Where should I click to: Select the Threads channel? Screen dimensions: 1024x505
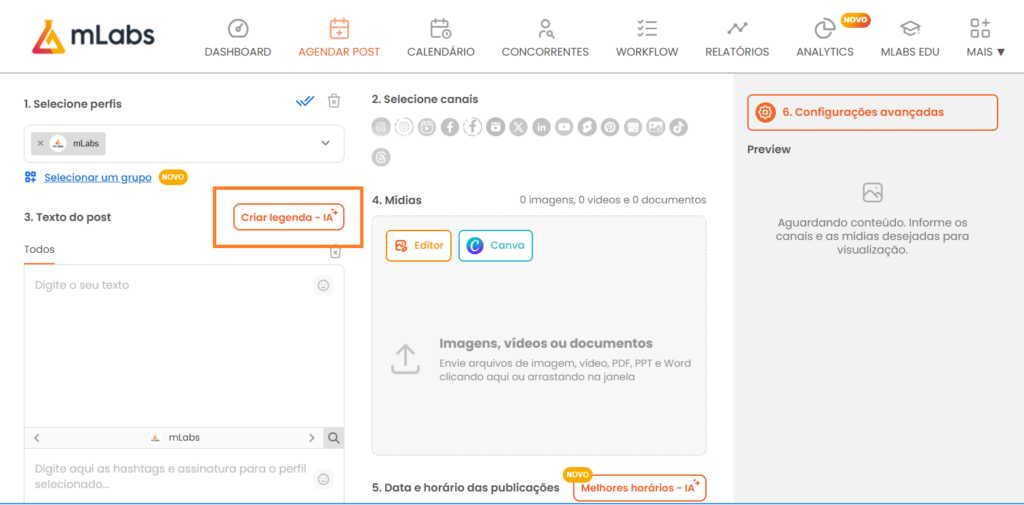click(x=381, y=157)
